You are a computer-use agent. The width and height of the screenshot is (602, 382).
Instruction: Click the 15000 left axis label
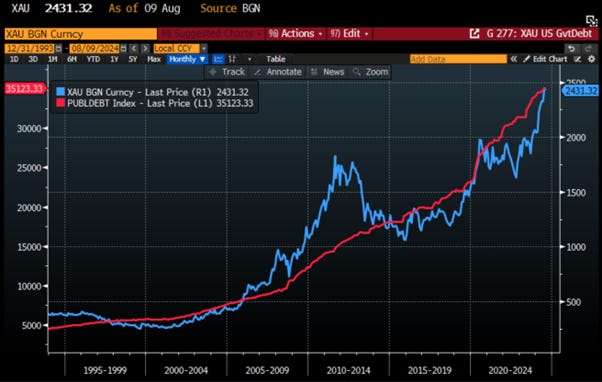29,247
